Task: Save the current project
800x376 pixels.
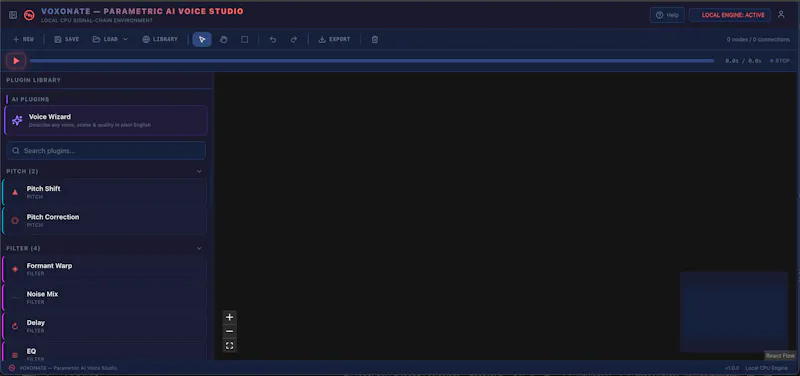Action: (67, 39)
